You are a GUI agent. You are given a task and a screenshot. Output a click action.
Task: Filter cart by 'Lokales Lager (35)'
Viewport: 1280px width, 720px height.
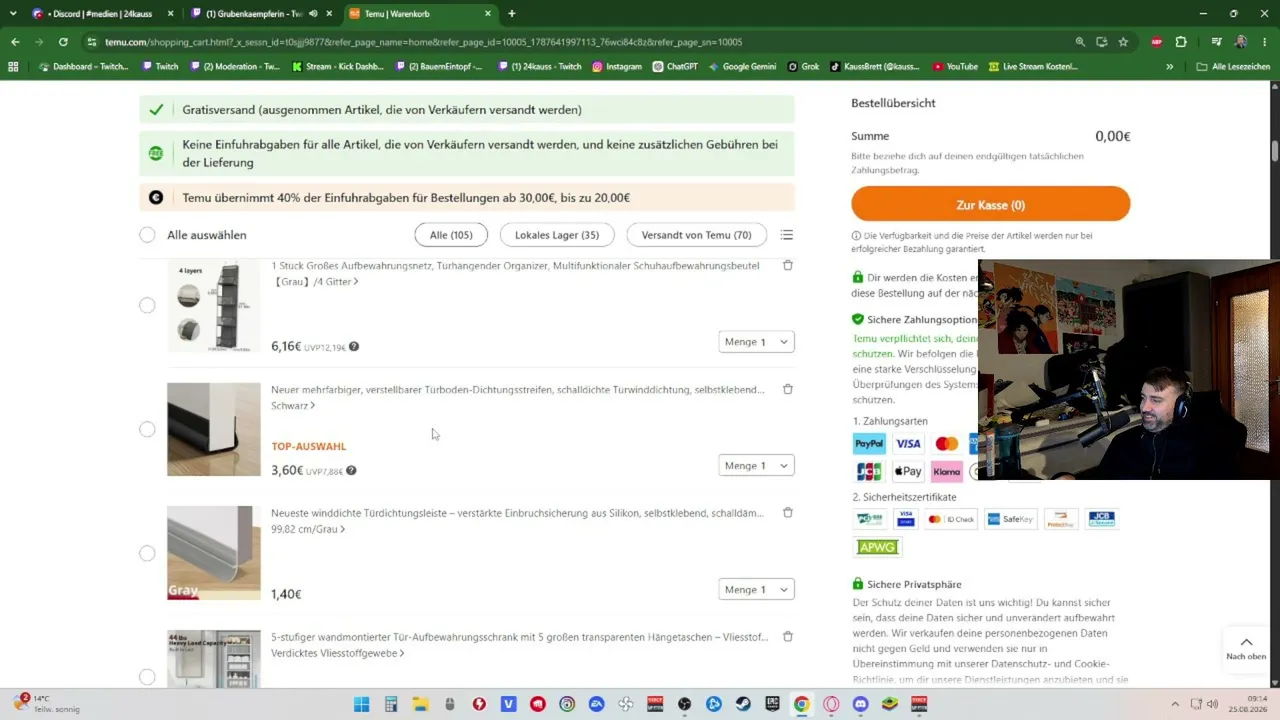[x=557, y=235]
